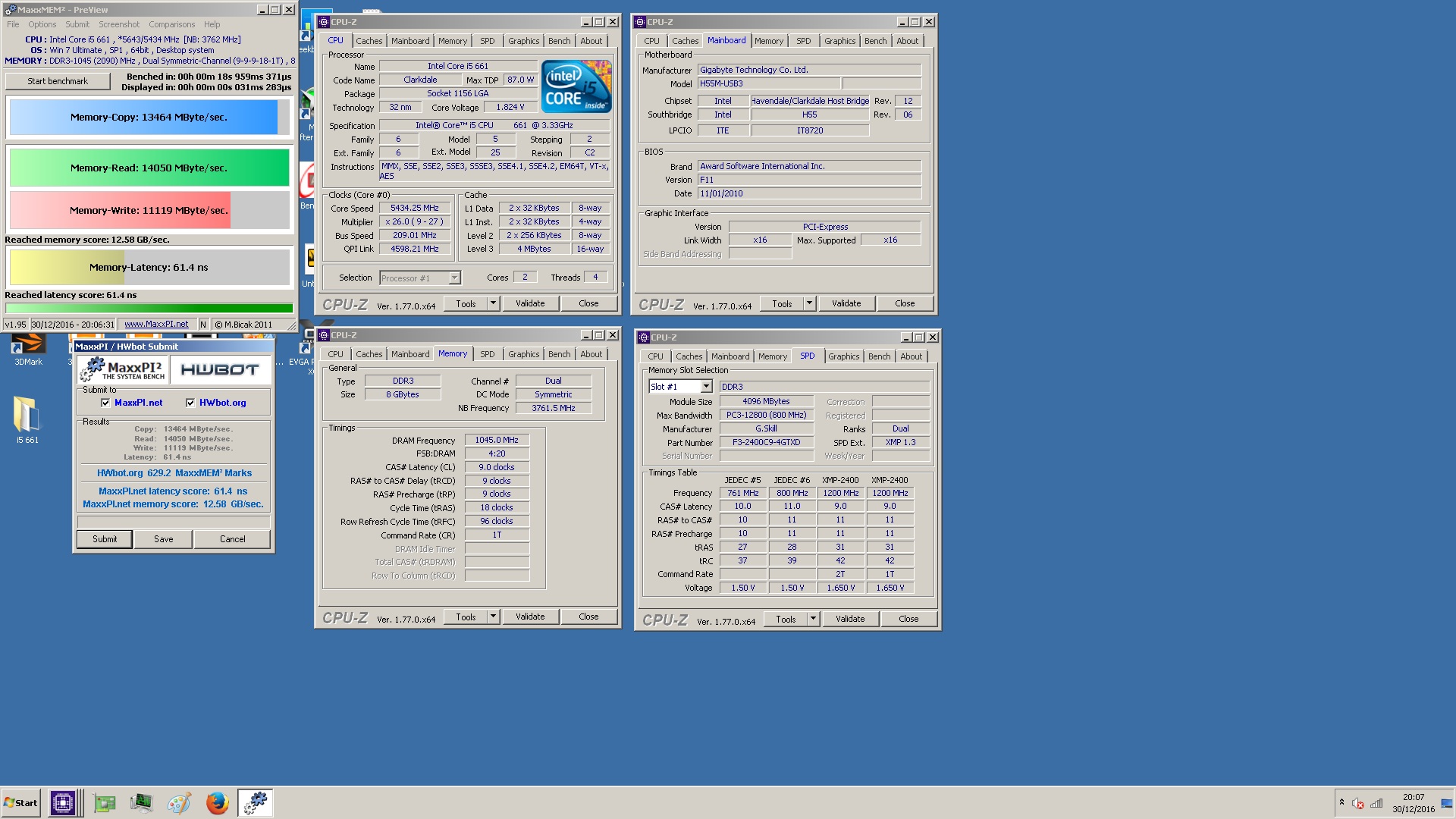
Task: Open the 3DMark desktop shortcut
Action: coord(28,350)
